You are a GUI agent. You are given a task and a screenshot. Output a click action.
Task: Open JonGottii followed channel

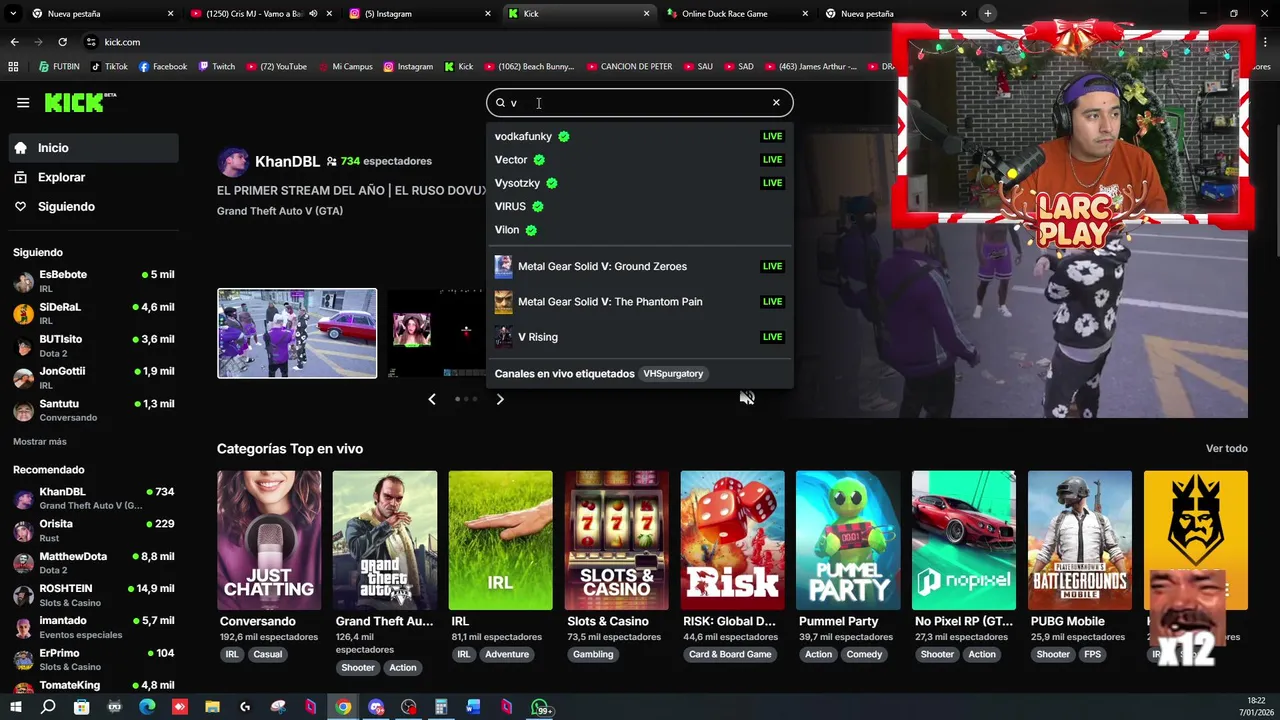point(94,377)
